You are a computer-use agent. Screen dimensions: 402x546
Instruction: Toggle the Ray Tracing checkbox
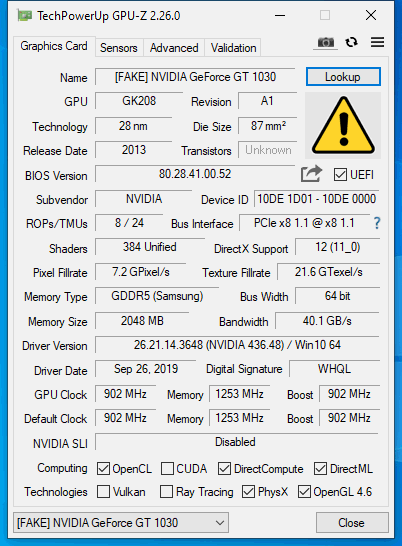coord(166,492)
